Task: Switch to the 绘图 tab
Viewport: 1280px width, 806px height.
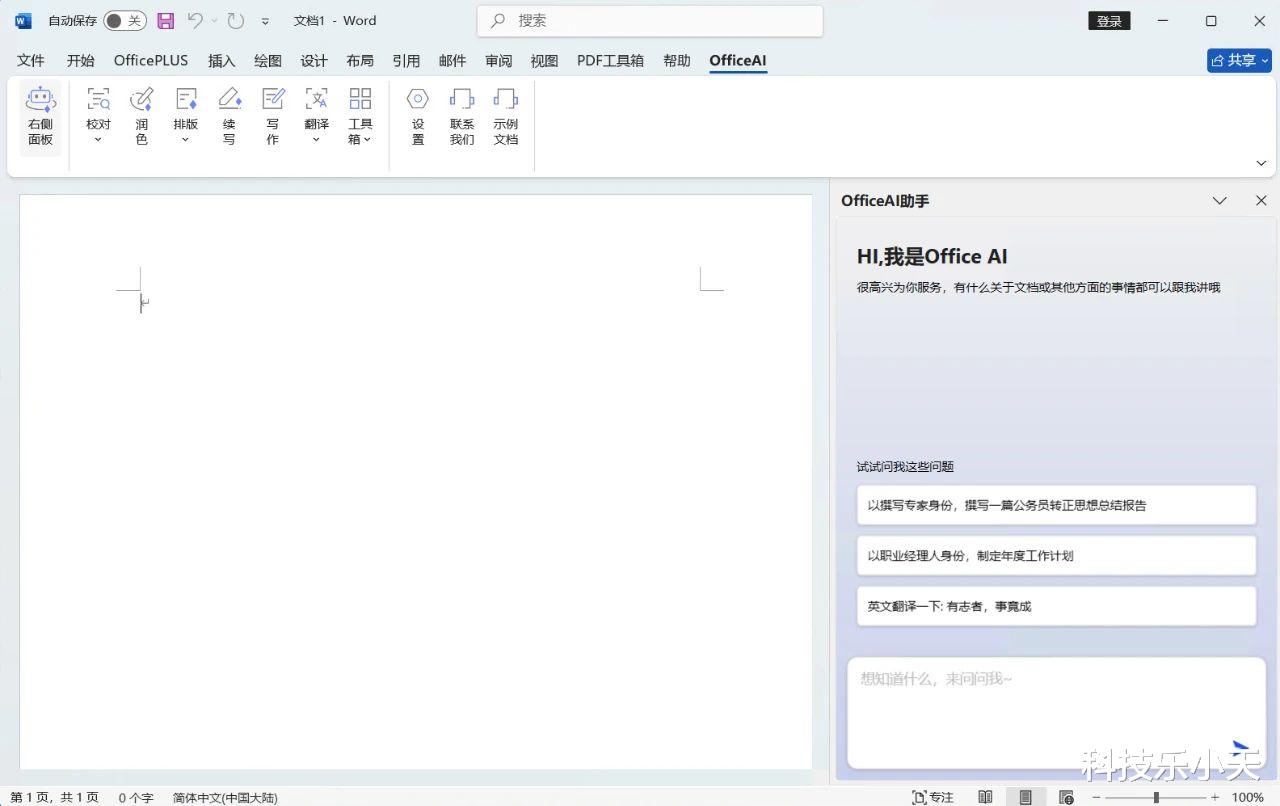Action: point(268,61)
